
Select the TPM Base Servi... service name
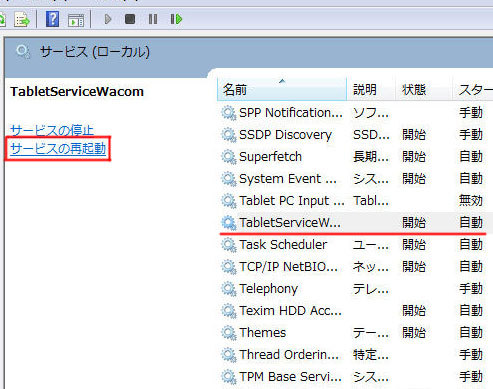click(290, 377)
